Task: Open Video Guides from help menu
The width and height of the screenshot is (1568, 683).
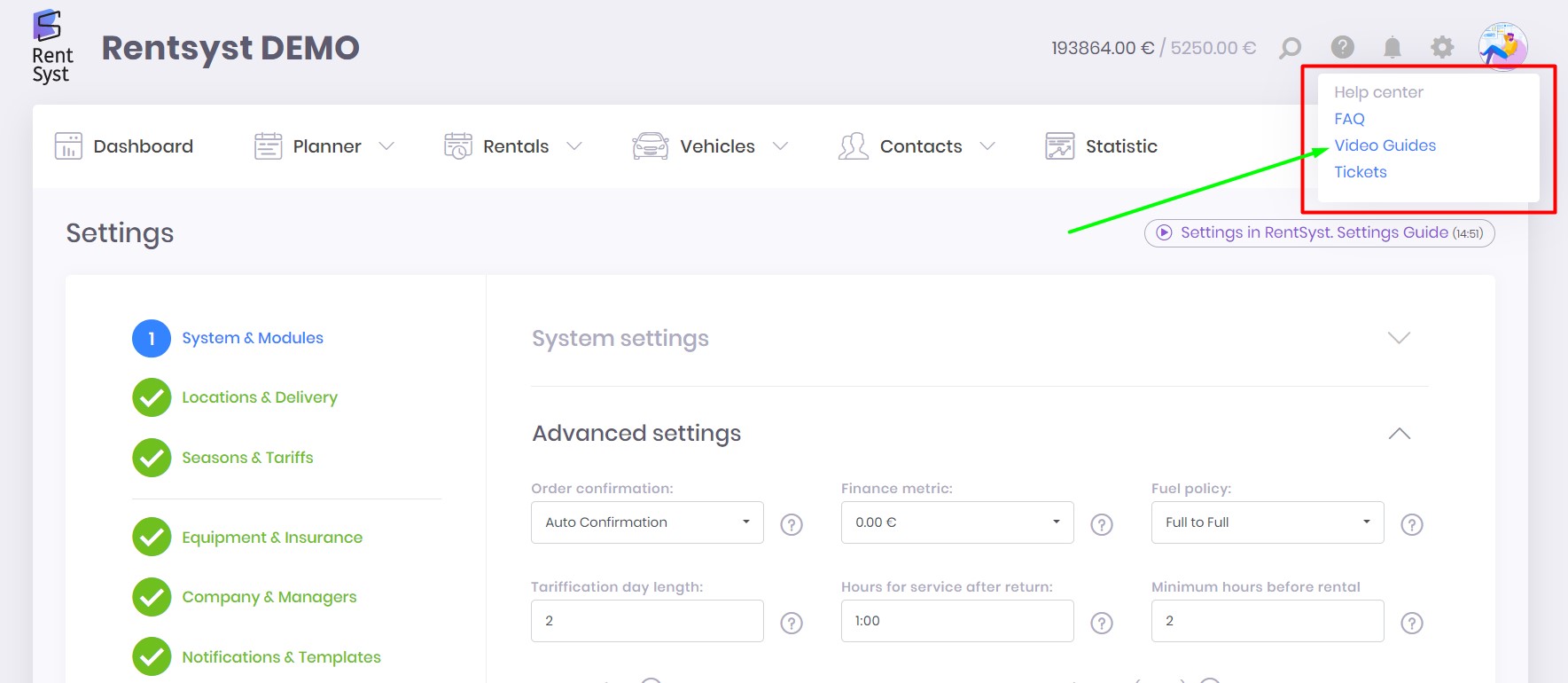Action: pos(1385,145)
